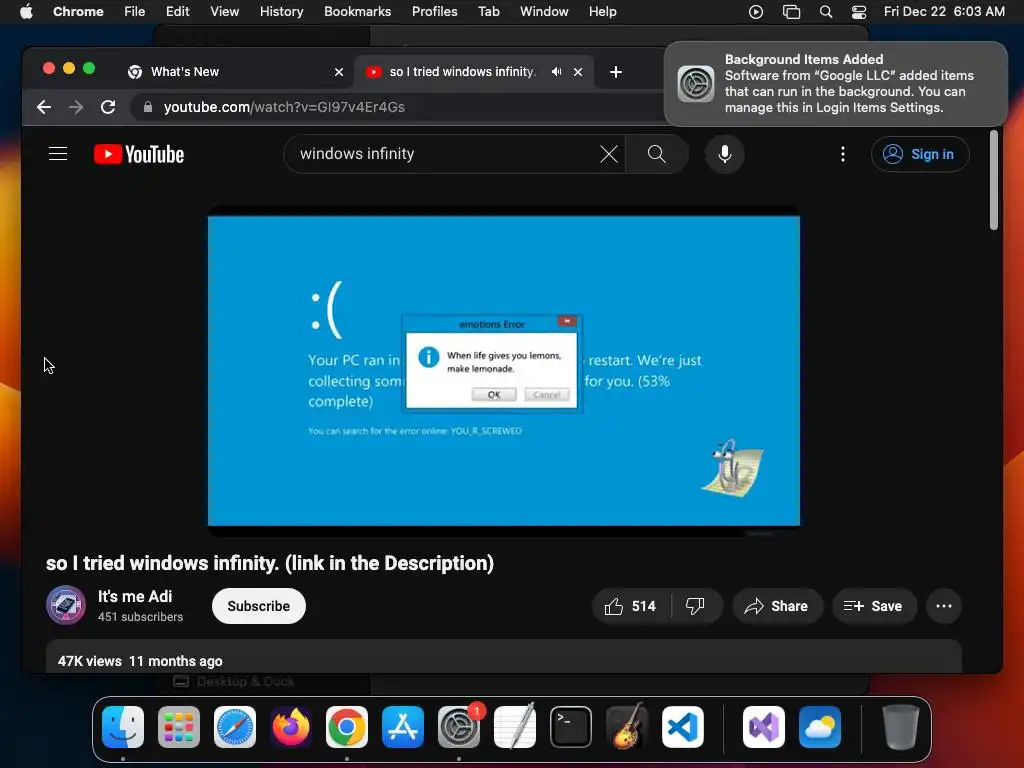Click the 514 like count
Screen dimensions: 1024x768
click(x=643, y=606)
